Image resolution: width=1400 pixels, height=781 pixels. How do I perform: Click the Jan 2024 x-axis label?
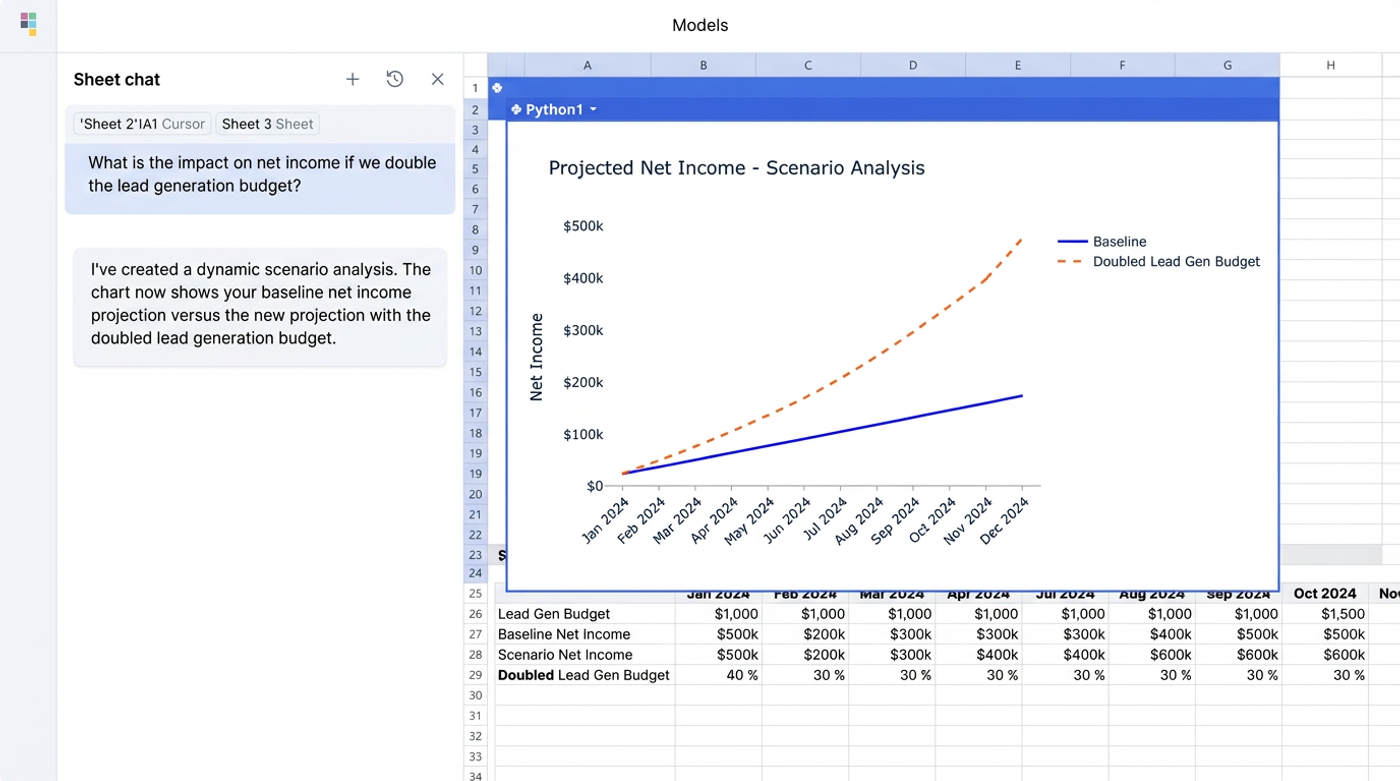pyautogui.click(x=605, y=521)
